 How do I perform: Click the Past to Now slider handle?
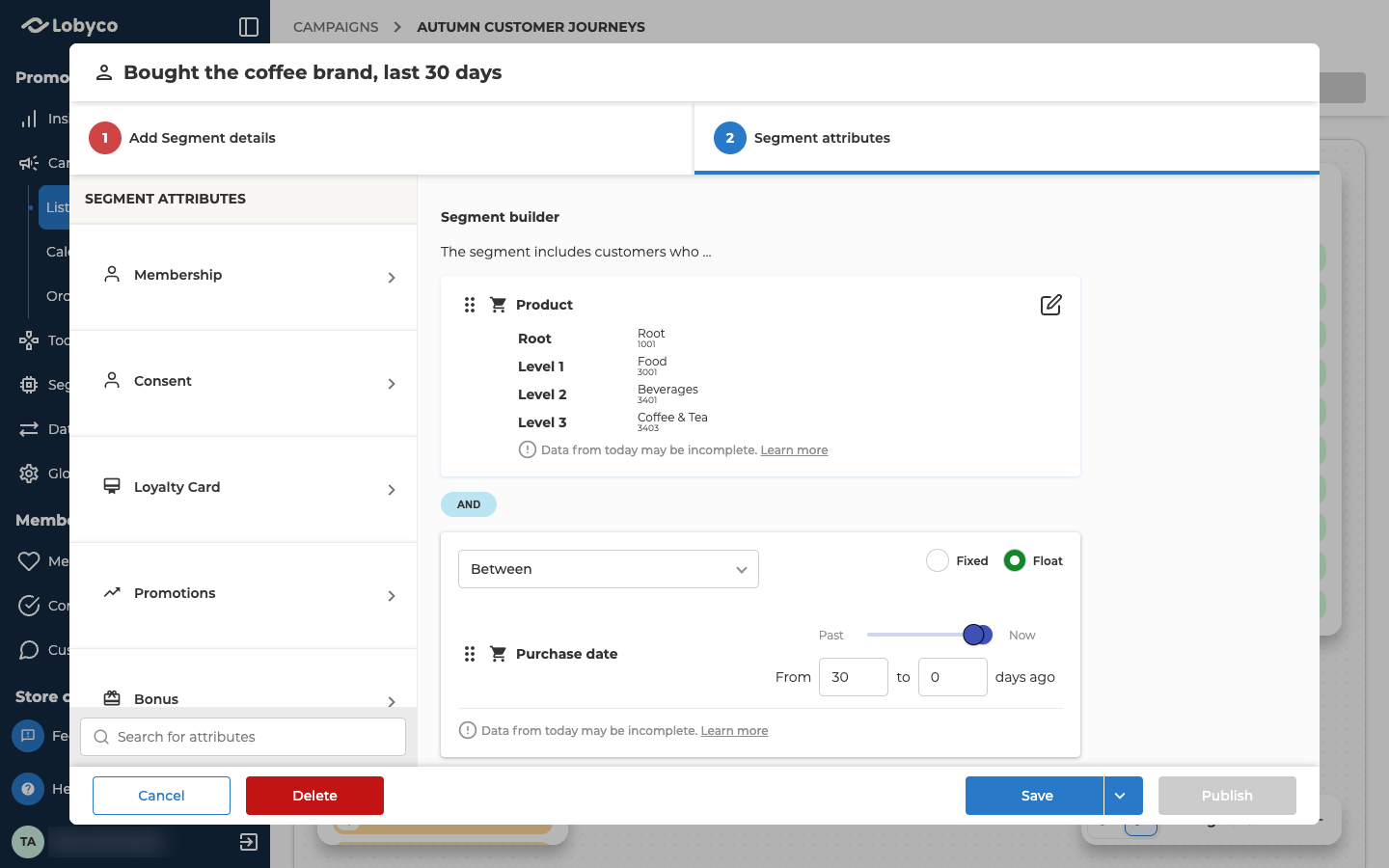pos(976,635)
